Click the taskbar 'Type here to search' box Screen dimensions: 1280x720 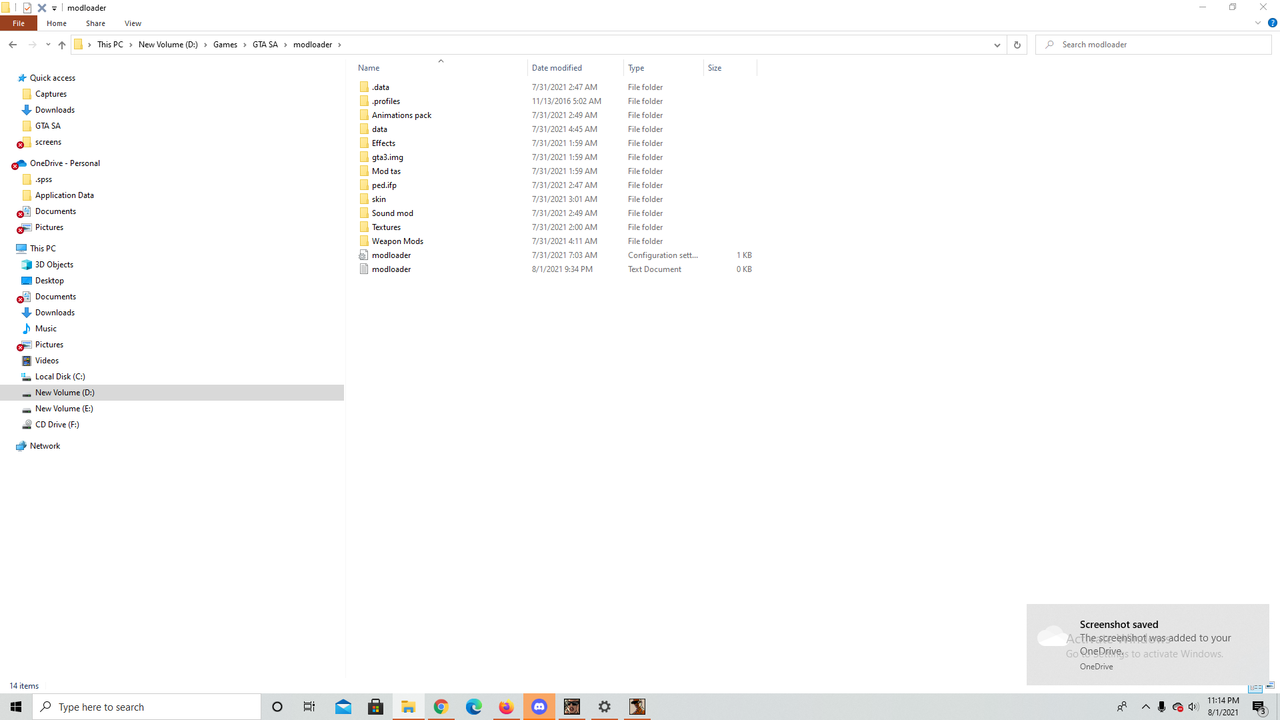pos(147,707)
